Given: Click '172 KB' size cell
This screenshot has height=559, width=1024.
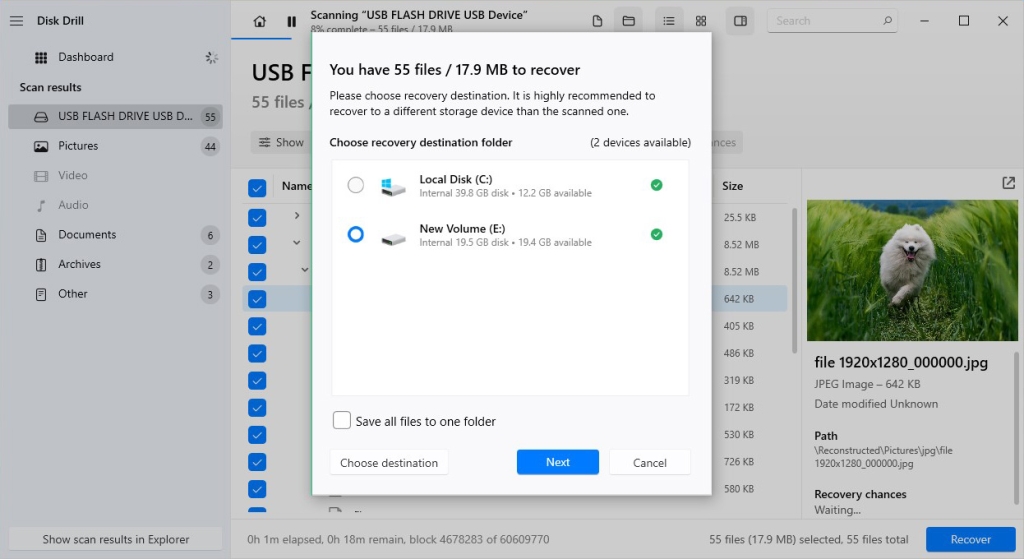Looking at the screenshot, I should (739, 407).
